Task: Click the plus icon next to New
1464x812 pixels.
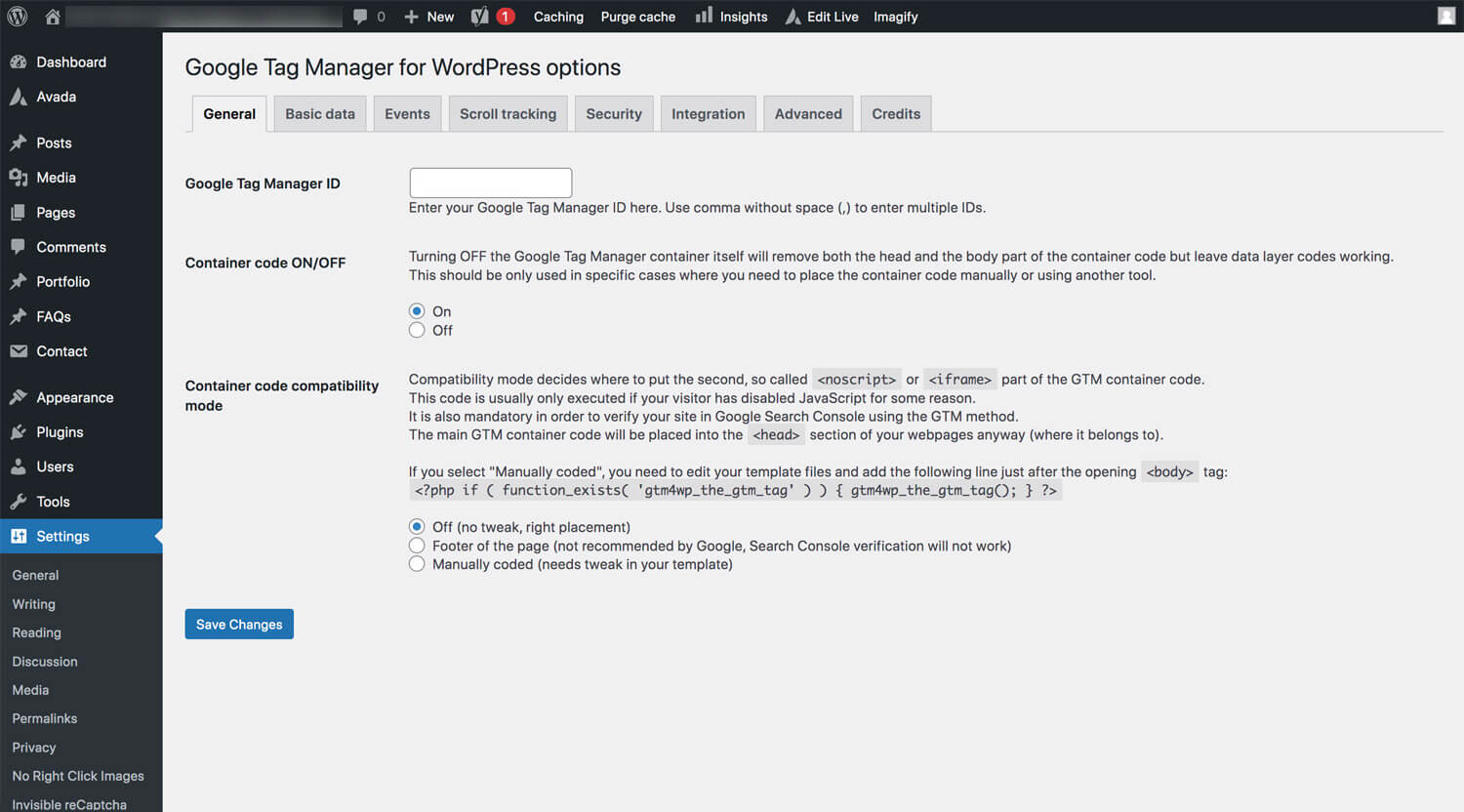Action: (411, 17)
